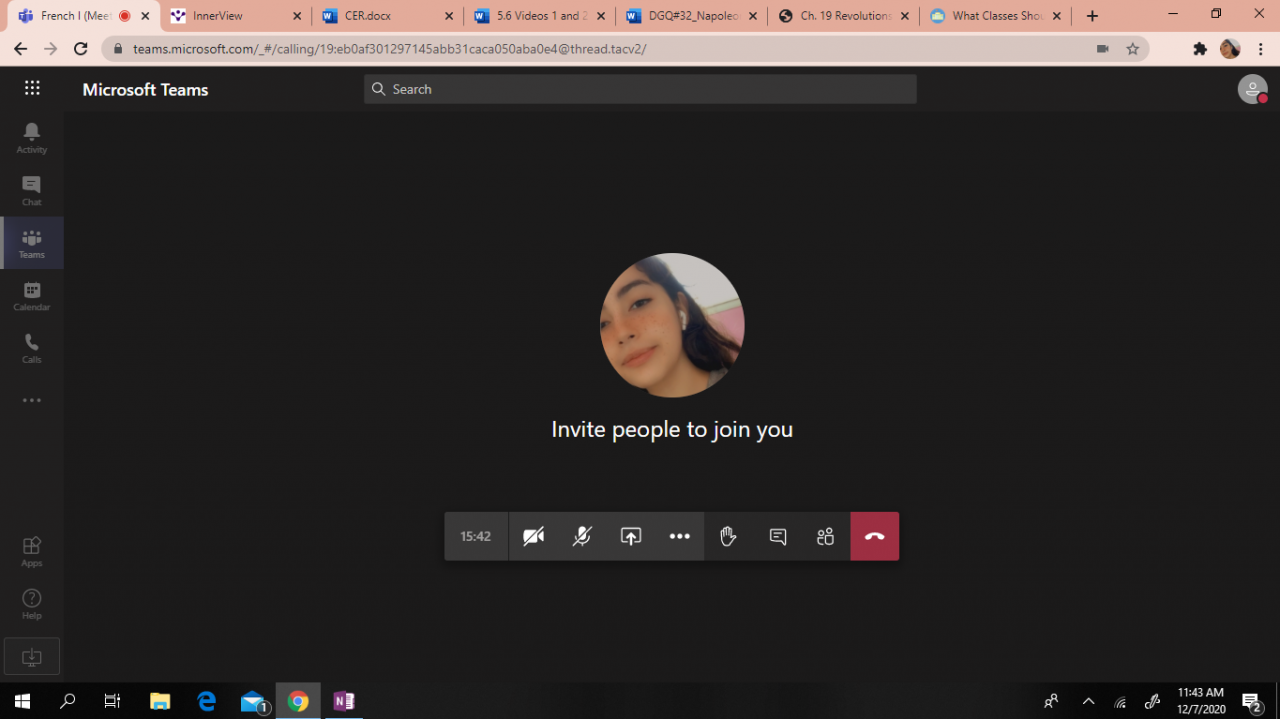This screenshot has height=719, width=1280.
Task: Raise your hand in the meeting
Action: 728,536
